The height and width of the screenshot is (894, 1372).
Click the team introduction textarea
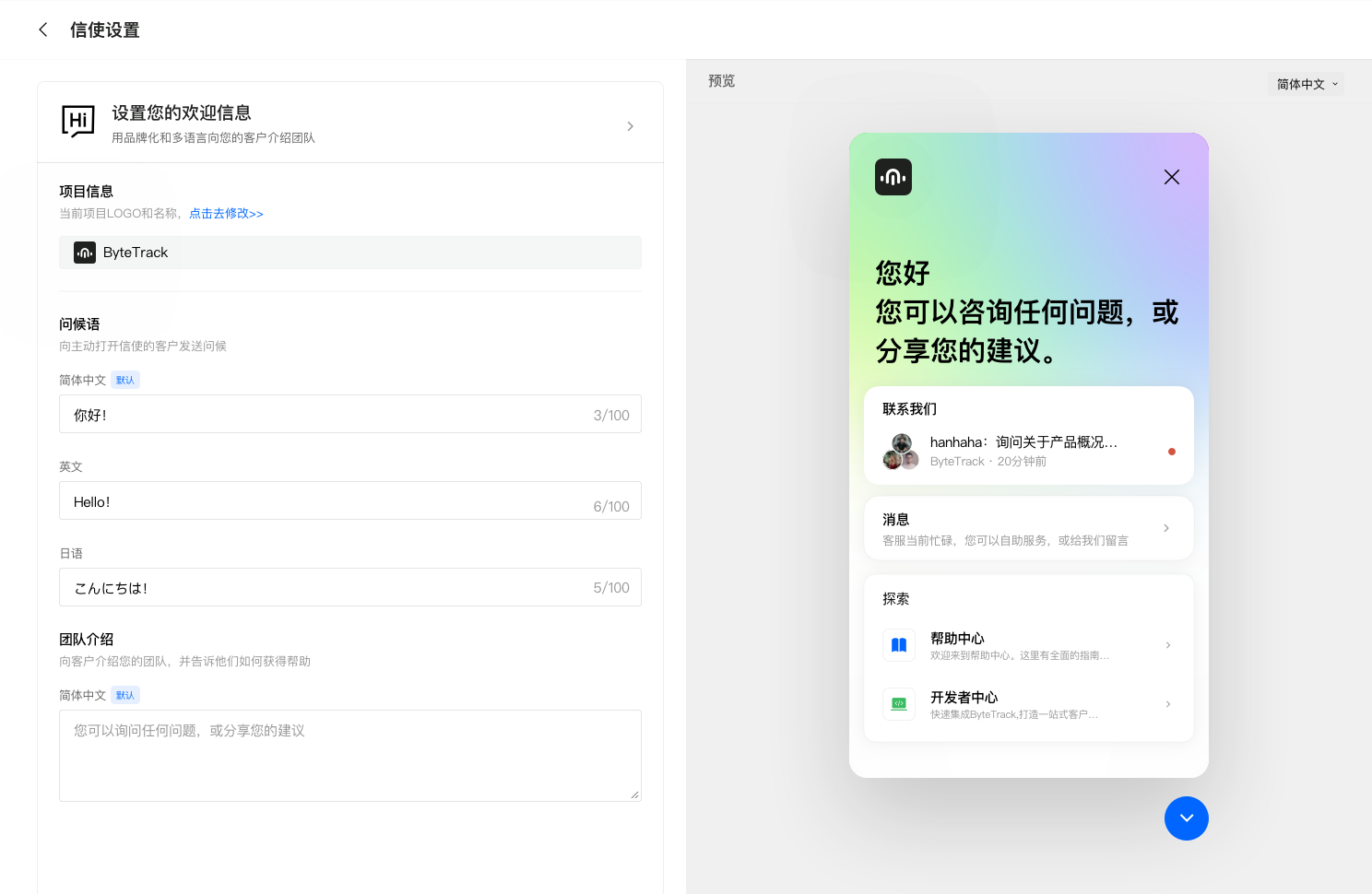[x=350, y=756]
